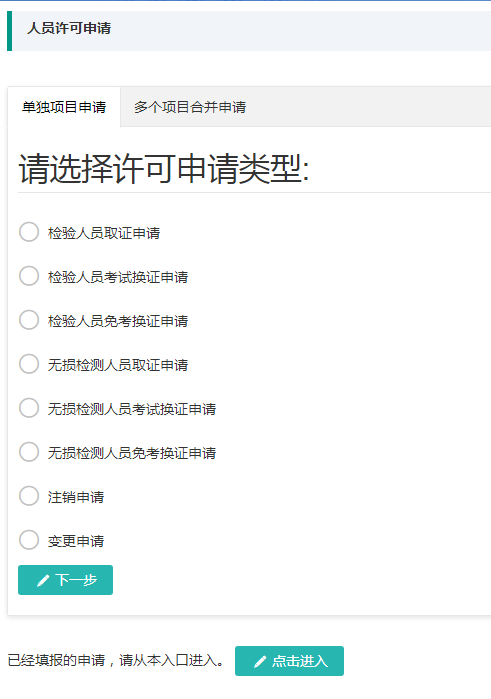Click the 无损检测人员免考换证申请 label text
Viewport: 491px width, 699px height.
tap(132, 453)
